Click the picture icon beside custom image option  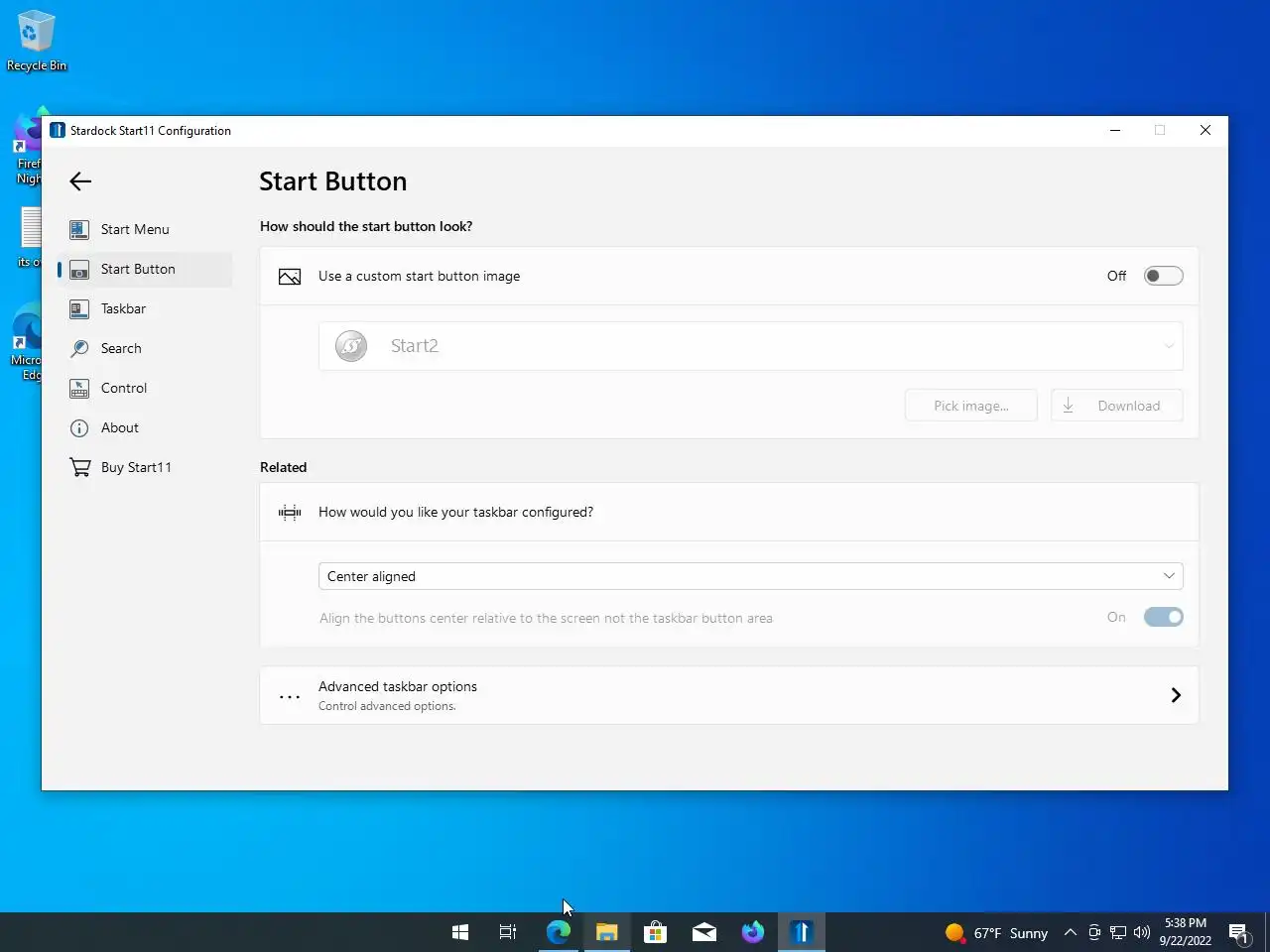290,277
